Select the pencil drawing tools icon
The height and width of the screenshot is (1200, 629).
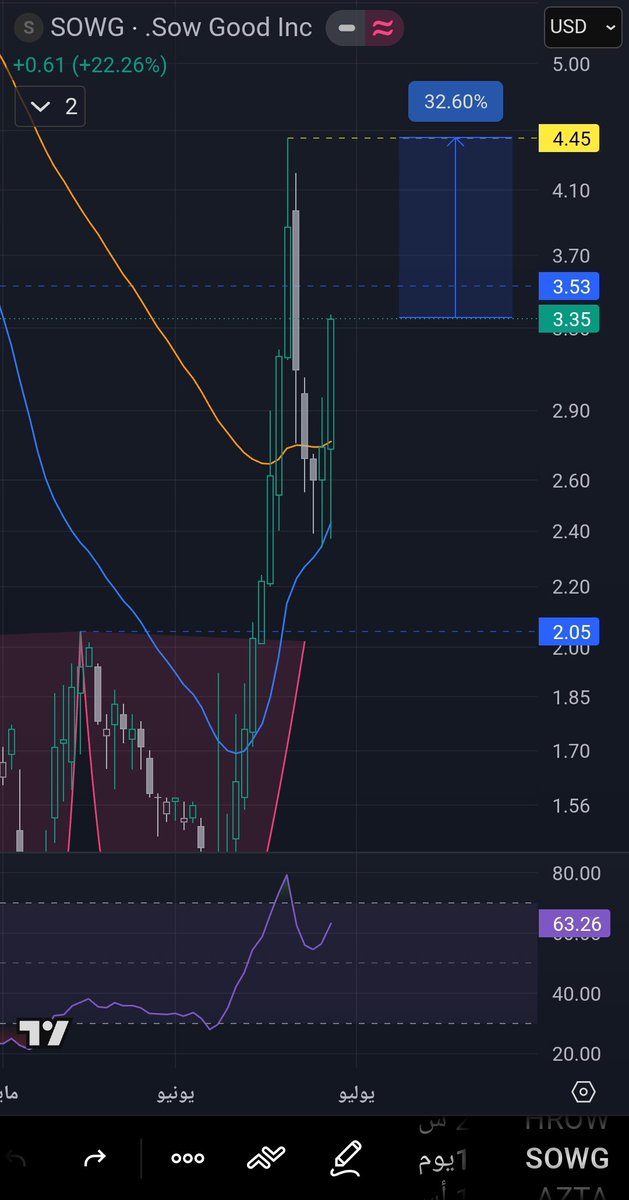(x=346, y=1157)
